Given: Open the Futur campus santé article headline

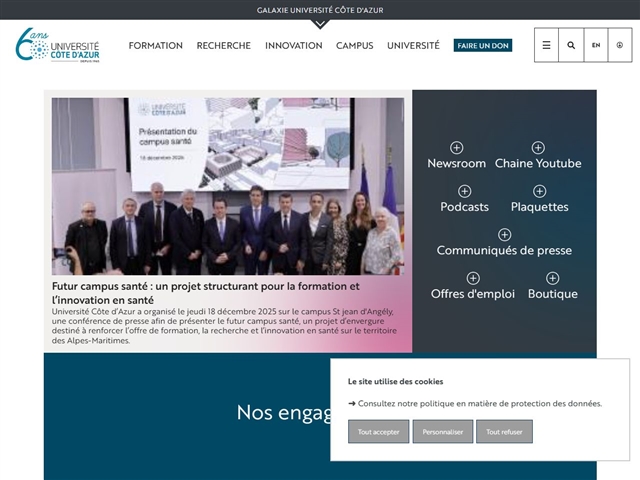Looking at the screenshot, I should click(206, 293).
